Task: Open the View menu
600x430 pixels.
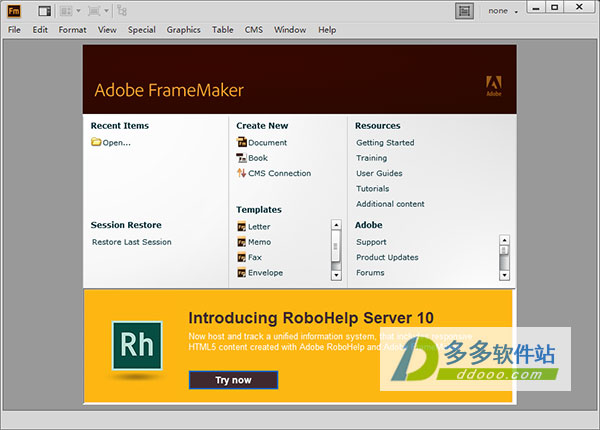Action: [107, 29]
